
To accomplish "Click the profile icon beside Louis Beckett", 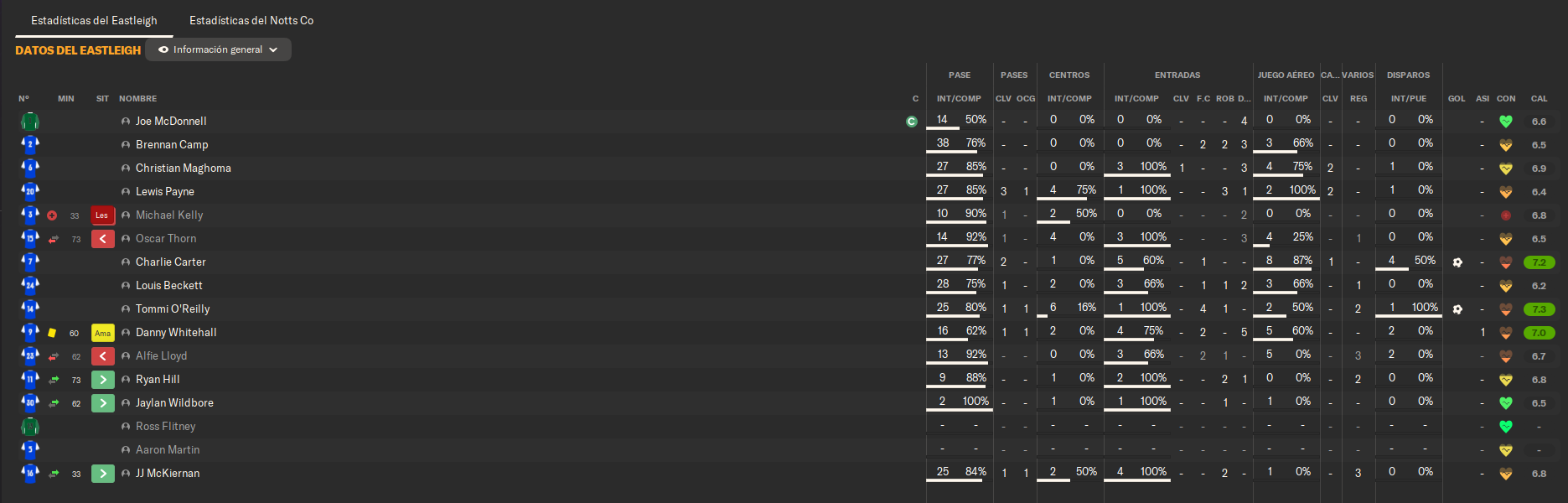I will pos(126,286).
